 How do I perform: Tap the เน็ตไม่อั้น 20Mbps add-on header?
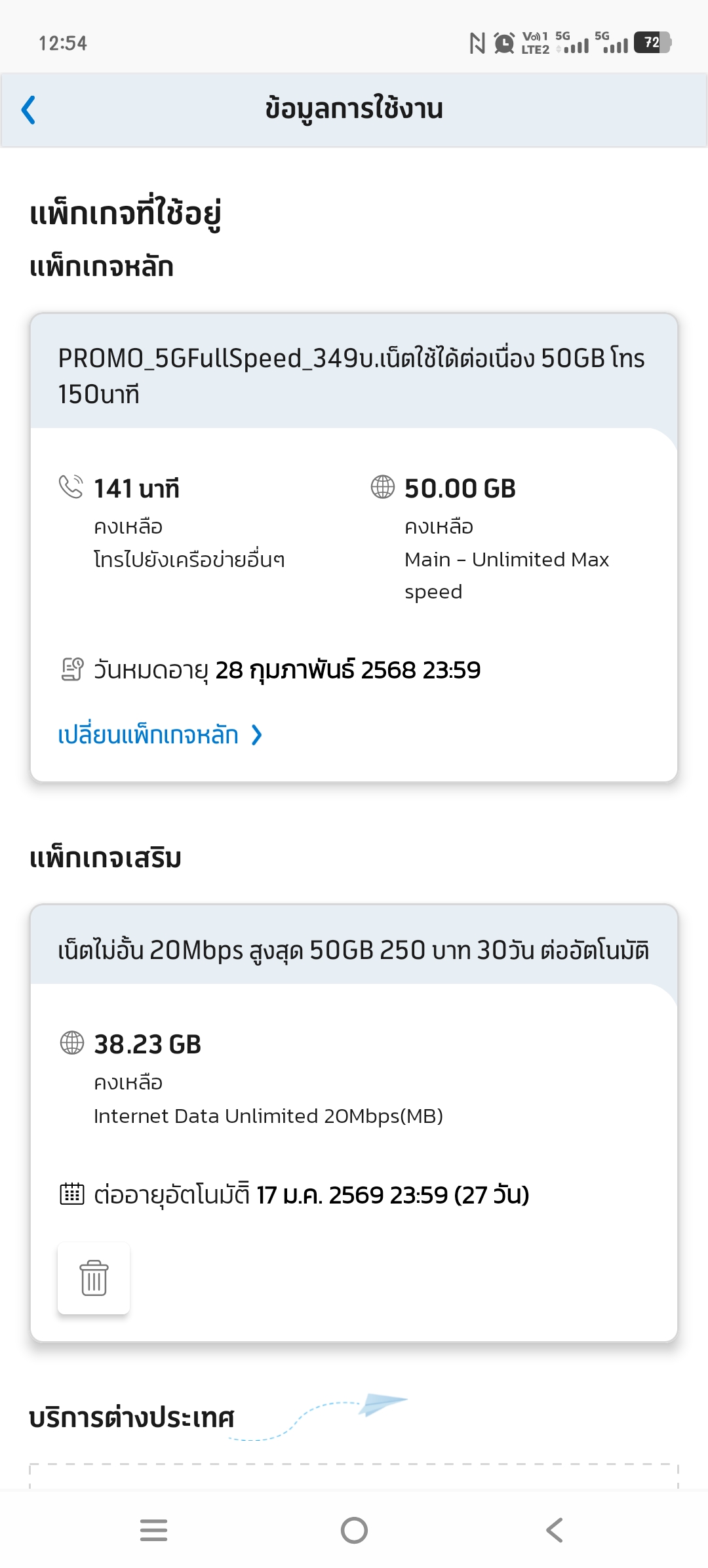pyautogui.click(x=353, y=950)
